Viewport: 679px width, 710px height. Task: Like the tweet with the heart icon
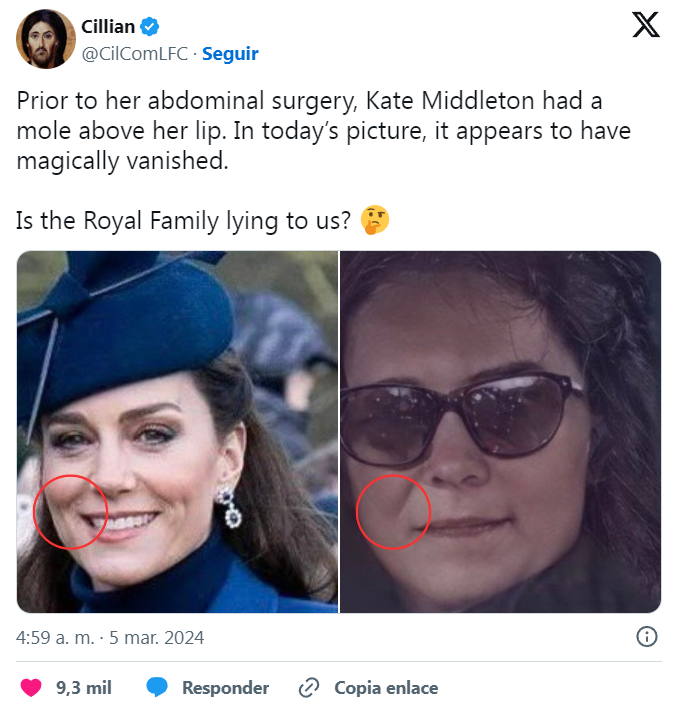click(x=32, y=688)
